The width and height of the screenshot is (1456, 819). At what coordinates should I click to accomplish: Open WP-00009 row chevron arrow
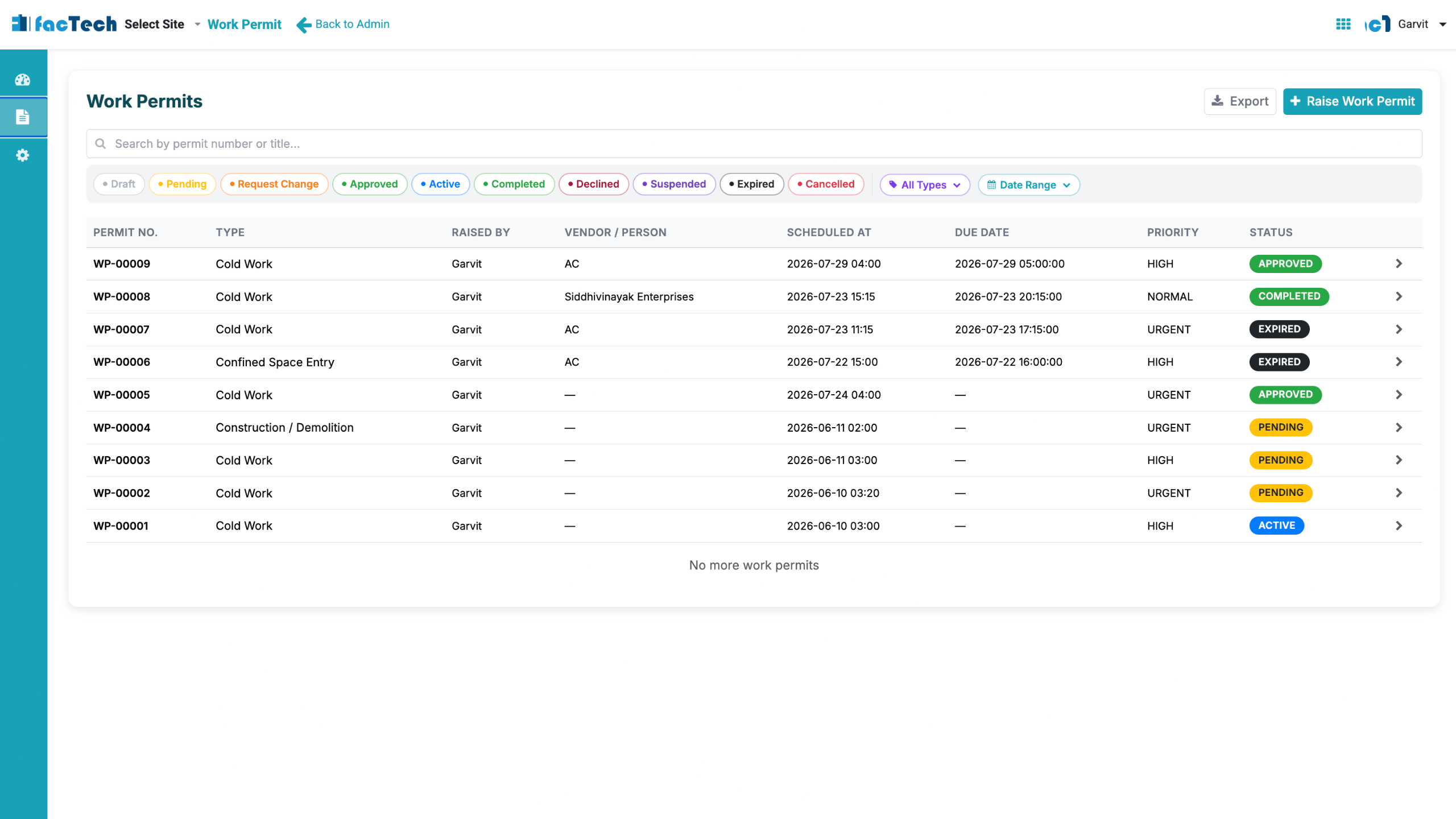(x=1399, y=263)
